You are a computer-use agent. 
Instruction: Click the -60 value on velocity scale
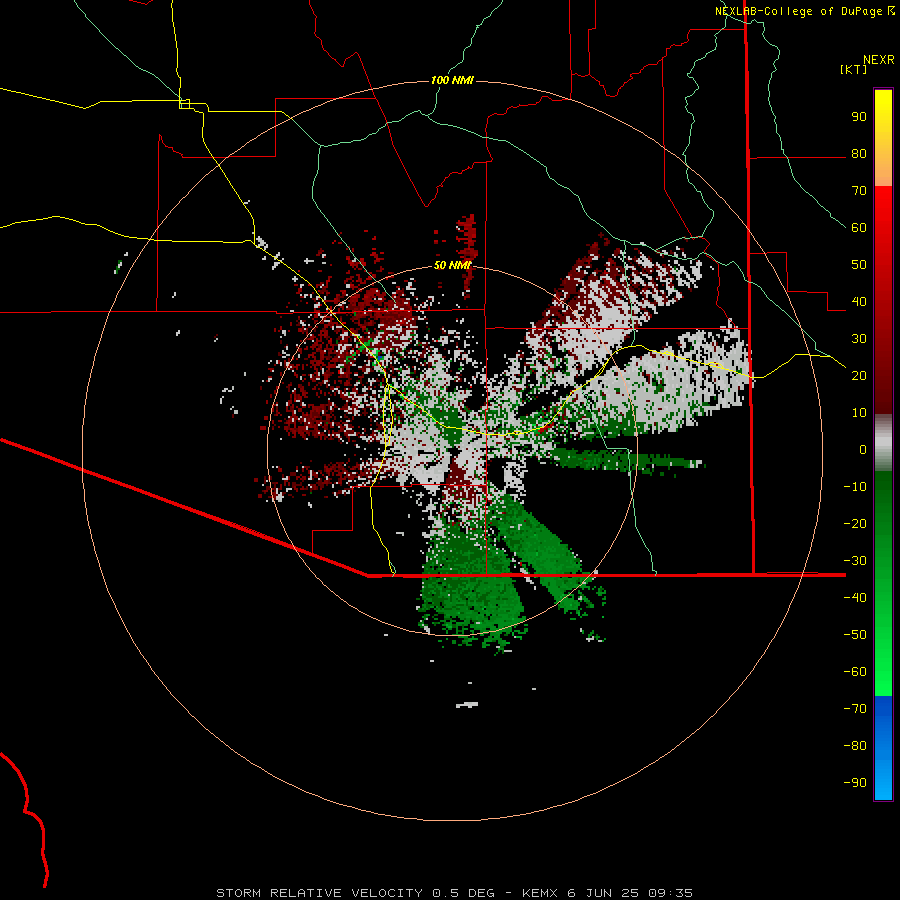tap(855, 672)
